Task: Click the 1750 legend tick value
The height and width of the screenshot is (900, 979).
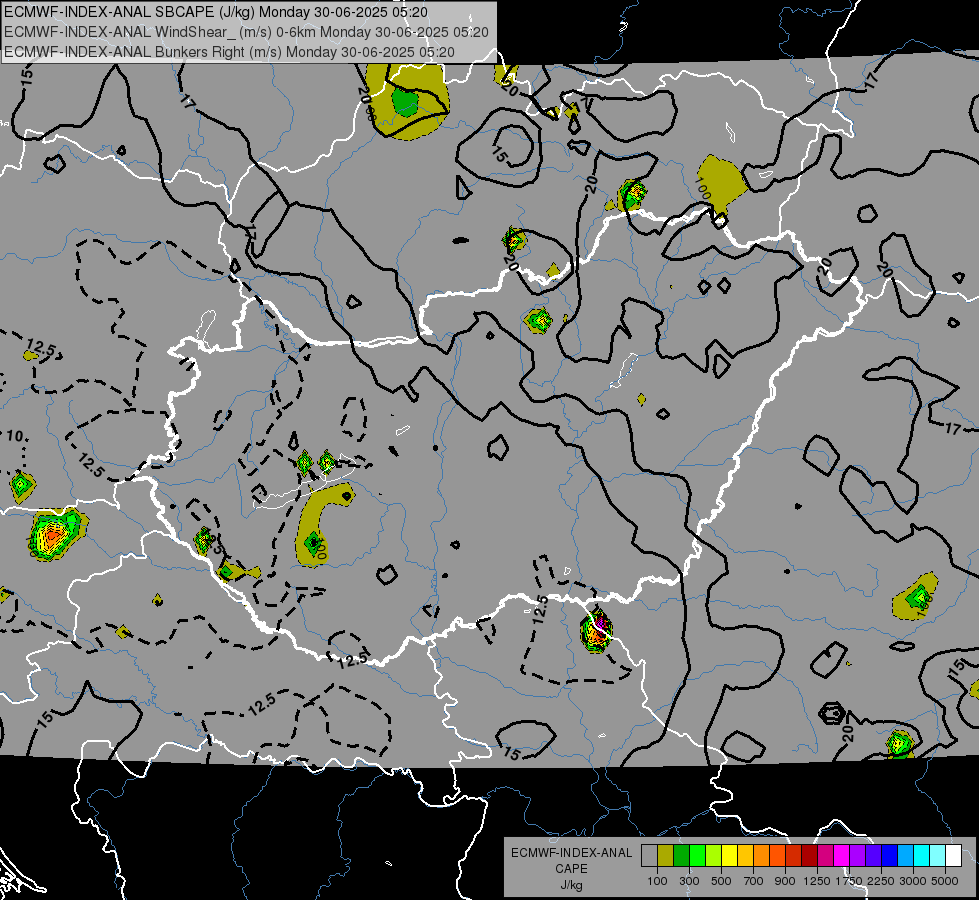Action: [x=849, y=881]
